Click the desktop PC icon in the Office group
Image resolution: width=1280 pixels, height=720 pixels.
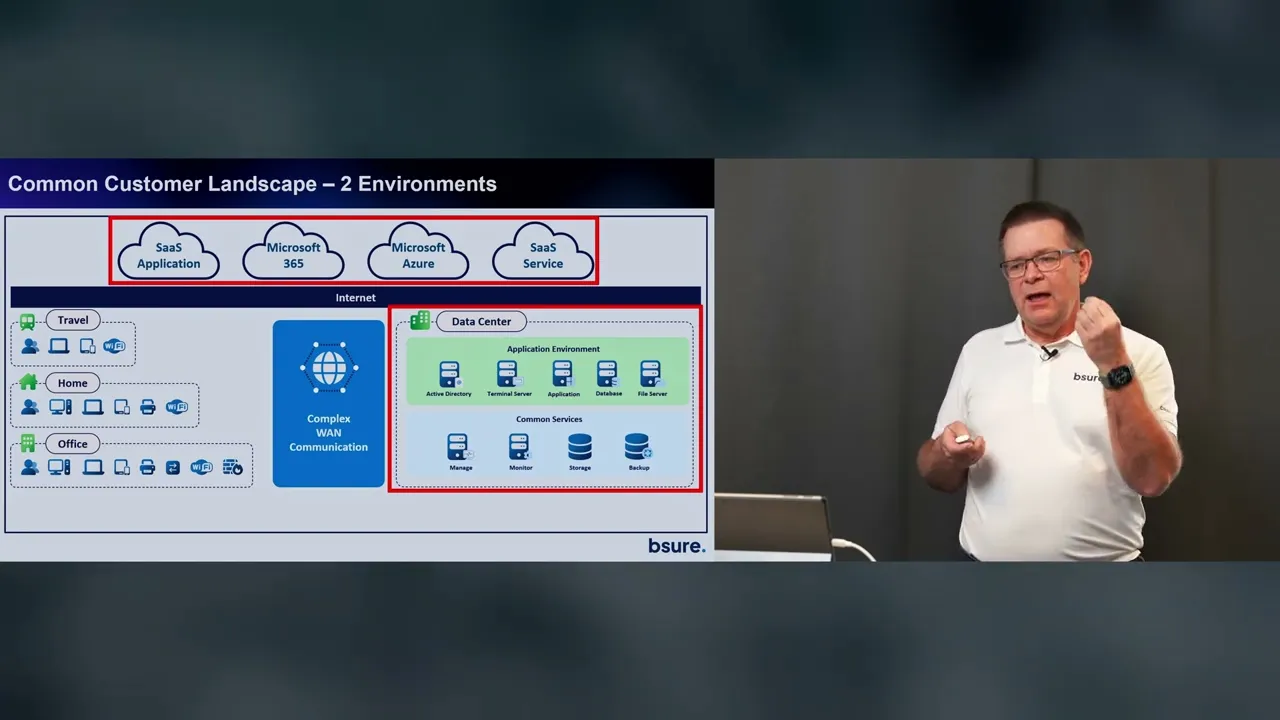59,467
